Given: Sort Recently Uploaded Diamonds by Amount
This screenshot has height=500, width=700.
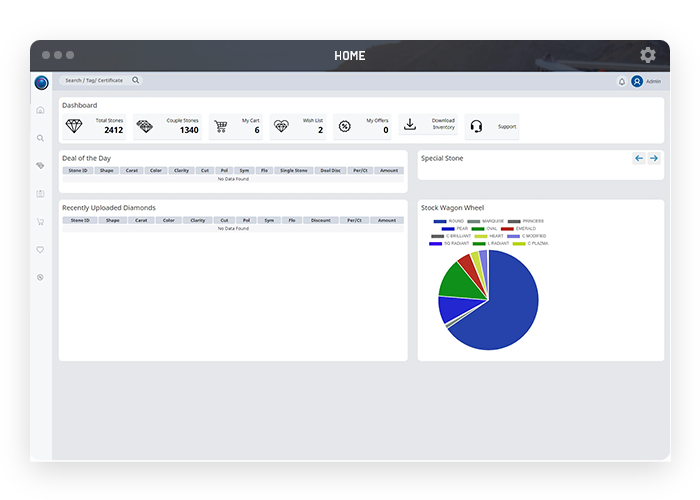Looking at the screenshot, I should point(387,220).
